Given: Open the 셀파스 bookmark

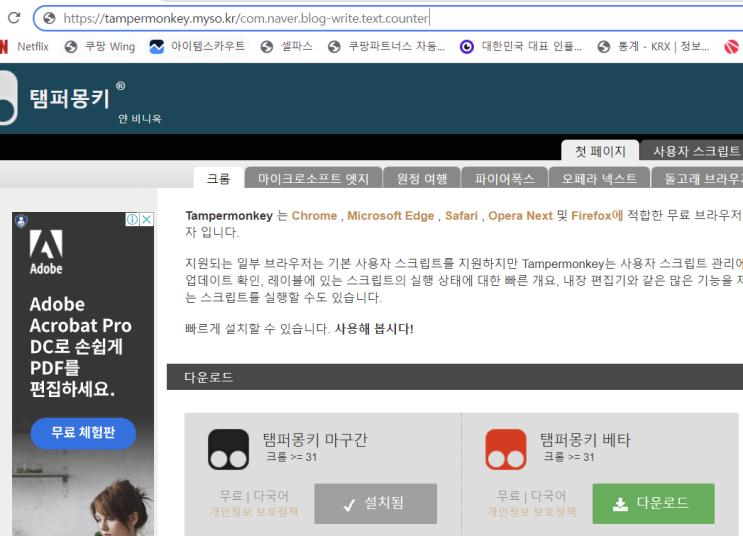Looking at the screenshot, I should tap(286, 46).
